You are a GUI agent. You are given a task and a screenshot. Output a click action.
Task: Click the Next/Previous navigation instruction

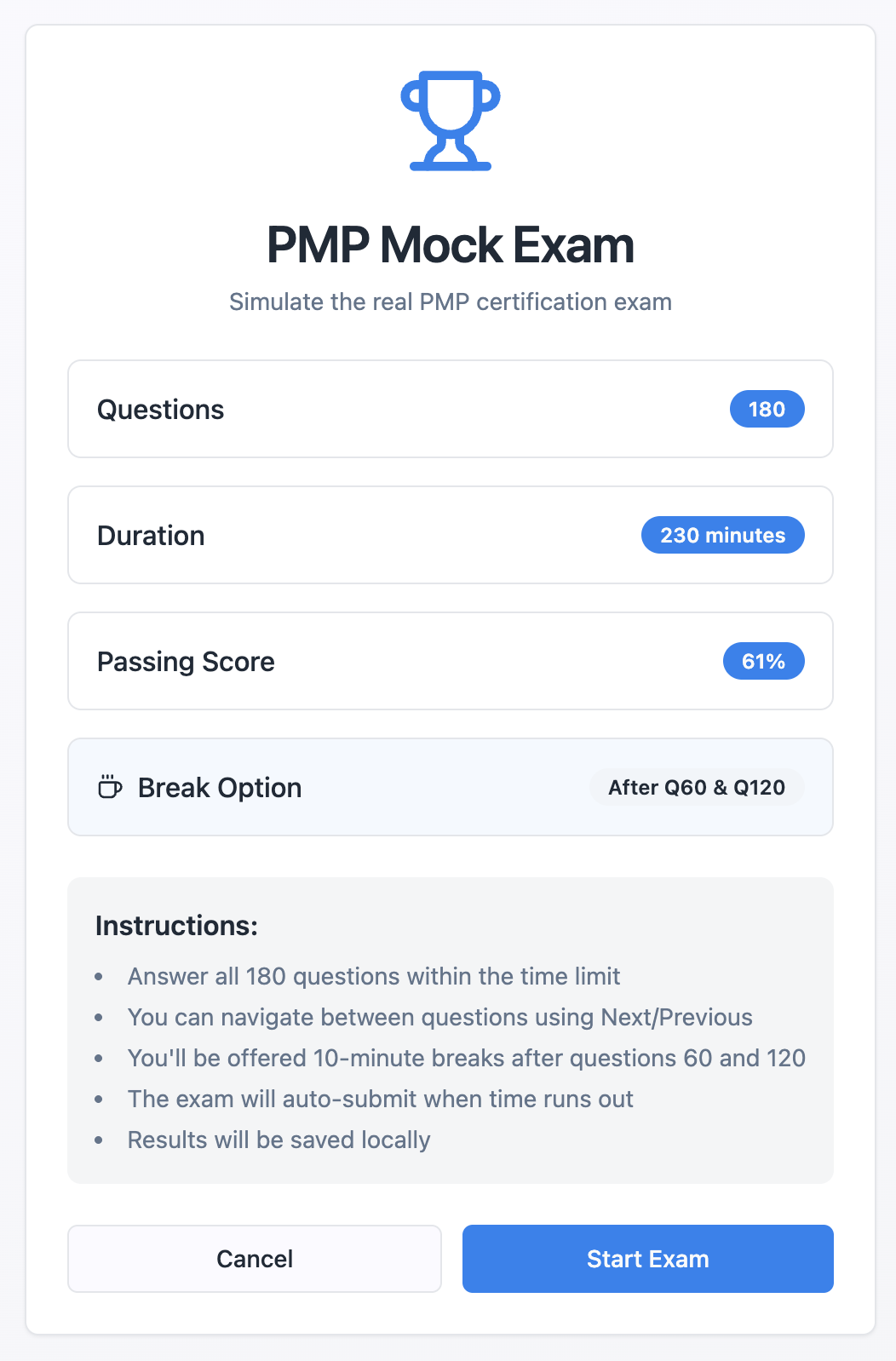click(439, 1017)
